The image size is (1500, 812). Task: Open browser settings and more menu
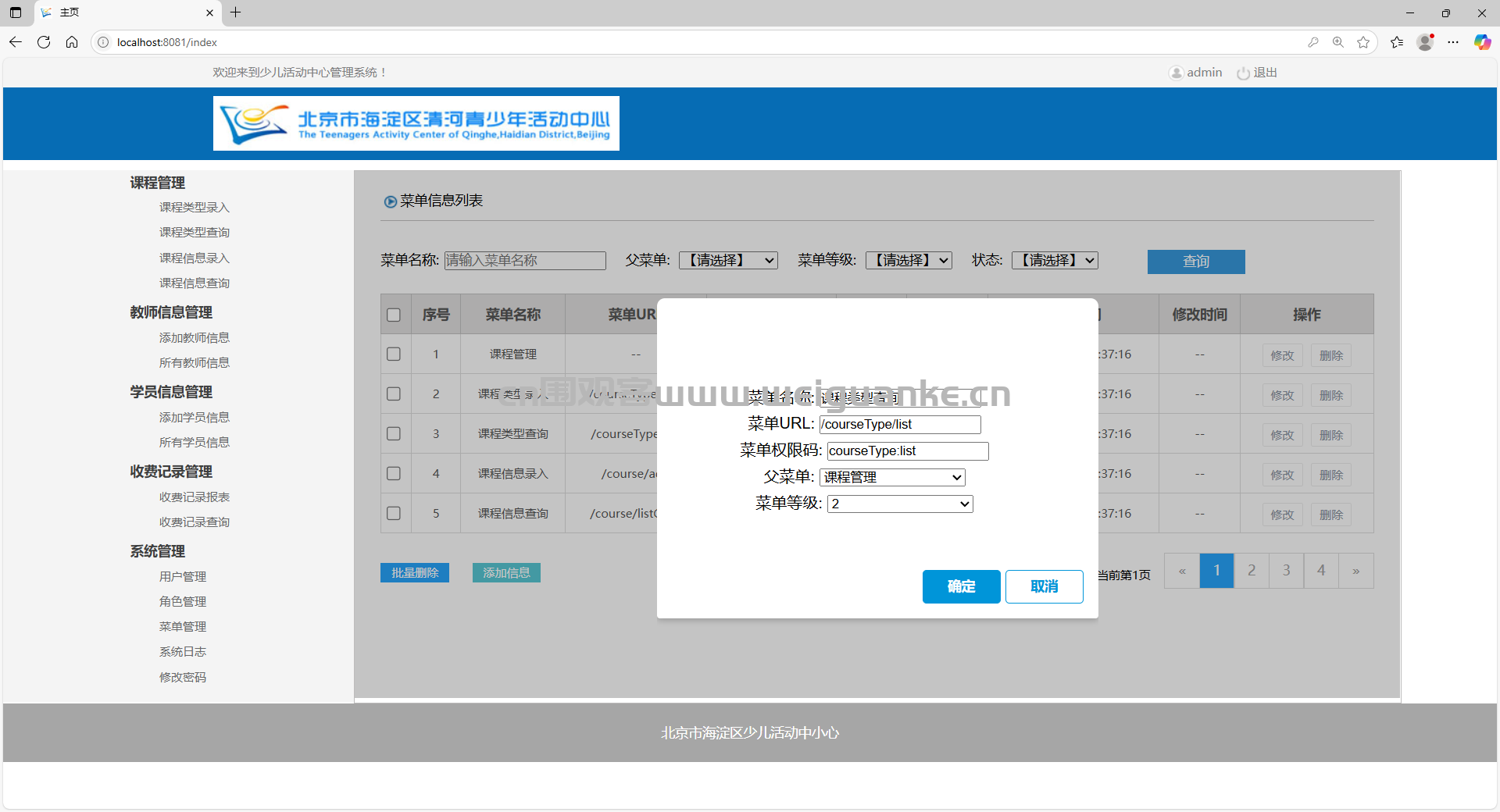[1453, 42]
